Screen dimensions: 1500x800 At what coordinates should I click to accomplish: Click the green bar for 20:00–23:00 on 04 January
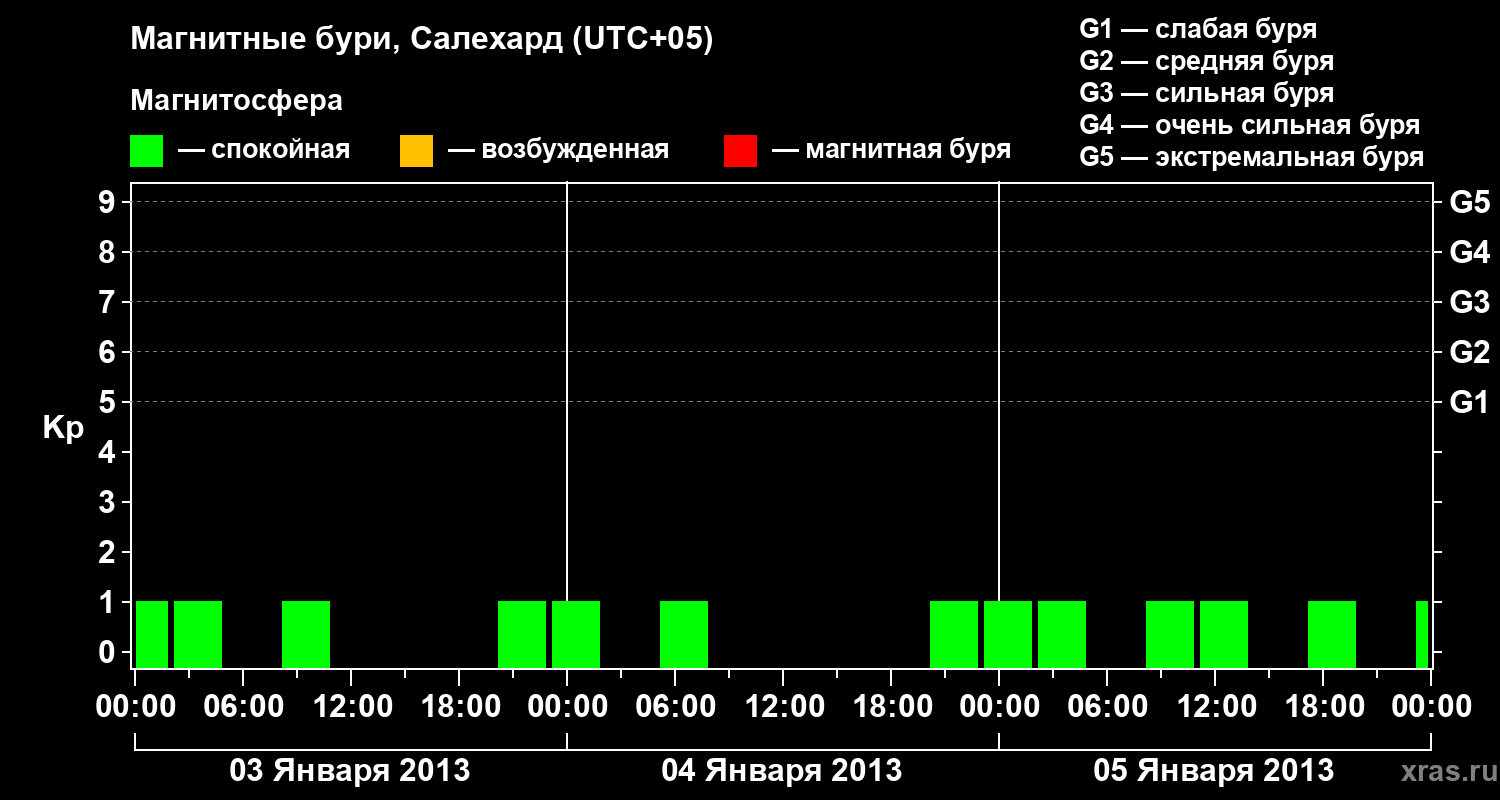(954, 634)
